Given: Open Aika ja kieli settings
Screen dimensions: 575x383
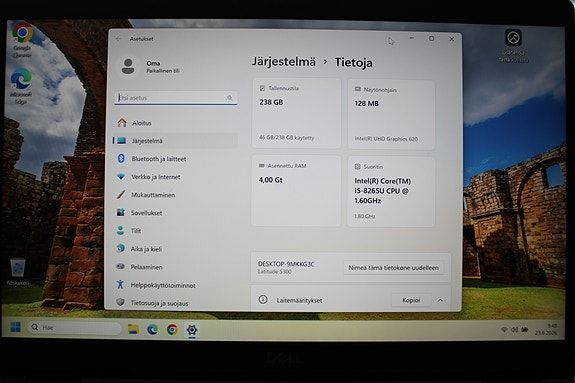Looking at the screenshot, I should point(176,249).
